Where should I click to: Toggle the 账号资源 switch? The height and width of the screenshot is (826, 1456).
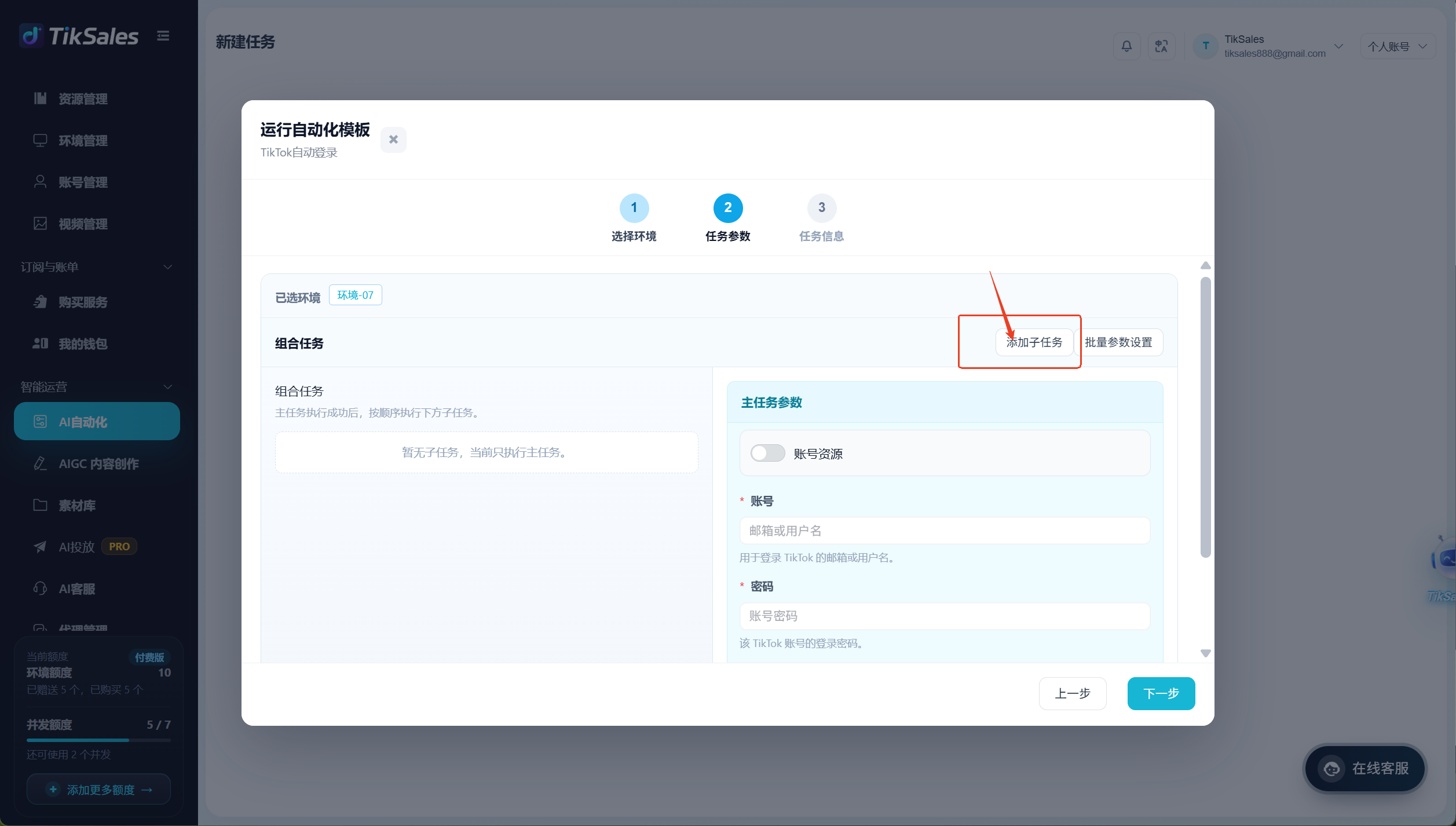click(767, 453)
